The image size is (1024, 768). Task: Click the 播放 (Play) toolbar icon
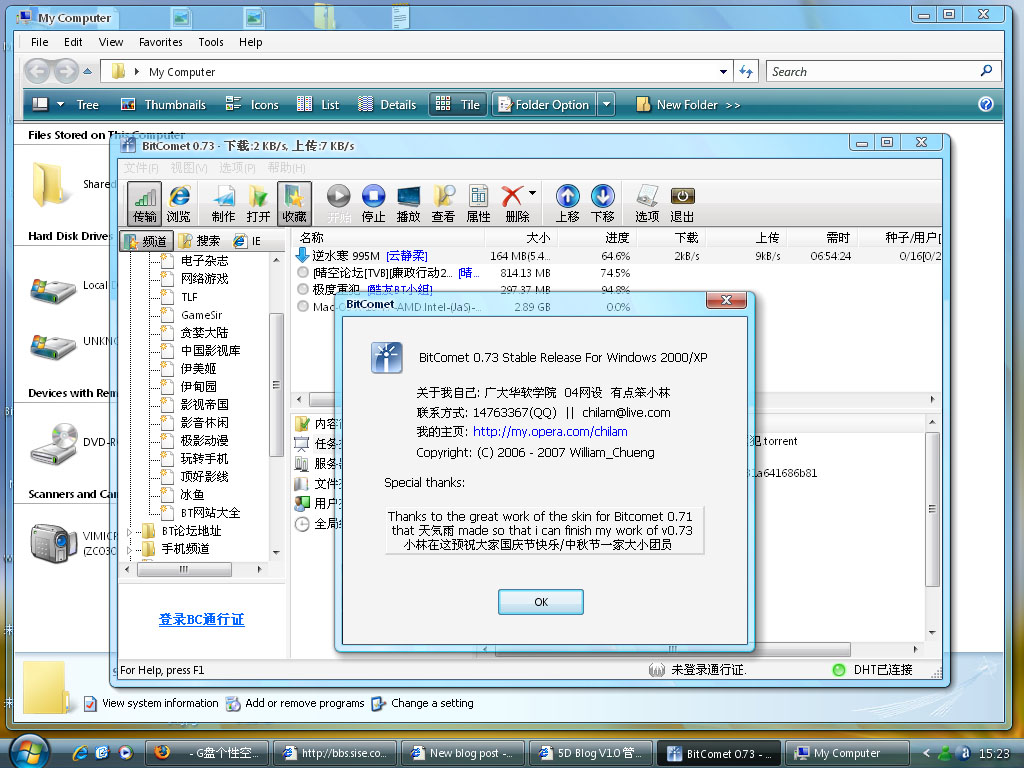click(408, 203)
